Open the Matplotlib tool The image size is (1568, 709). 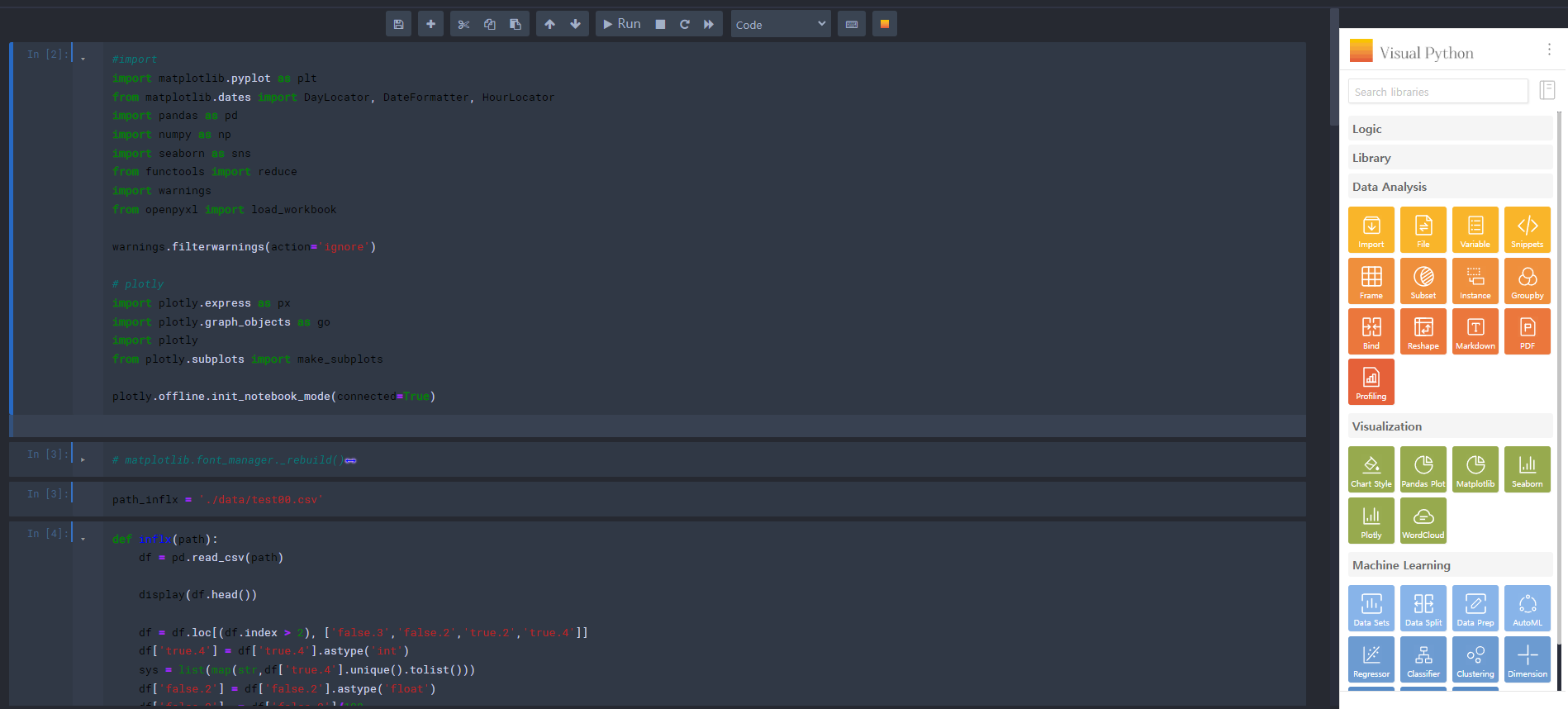click(1475, 469)
